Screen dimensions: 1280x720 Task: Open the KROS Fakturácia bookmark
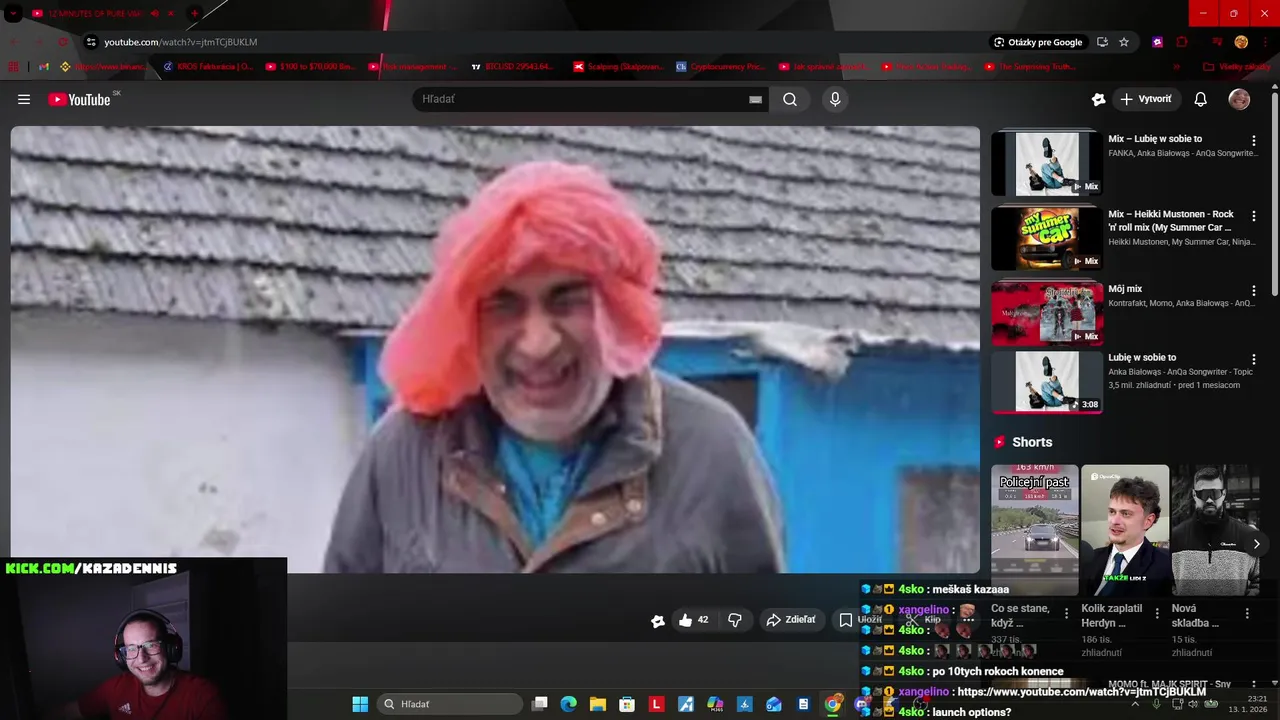(207, 67)
